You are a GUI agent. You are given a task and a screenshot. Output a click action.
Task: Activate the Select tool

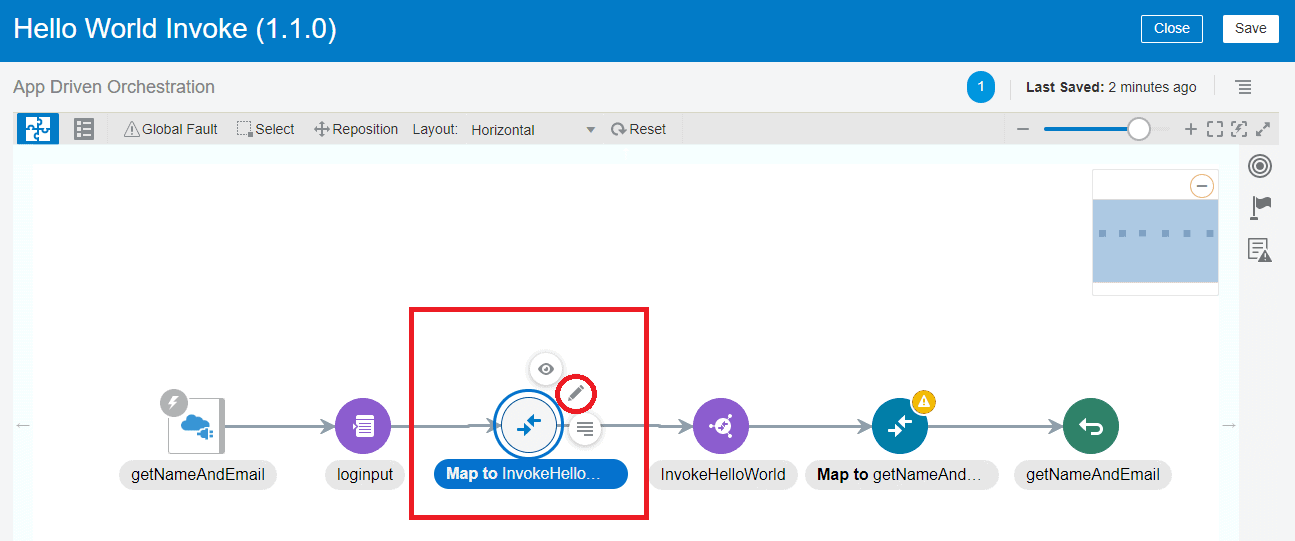tap(265, 129)
